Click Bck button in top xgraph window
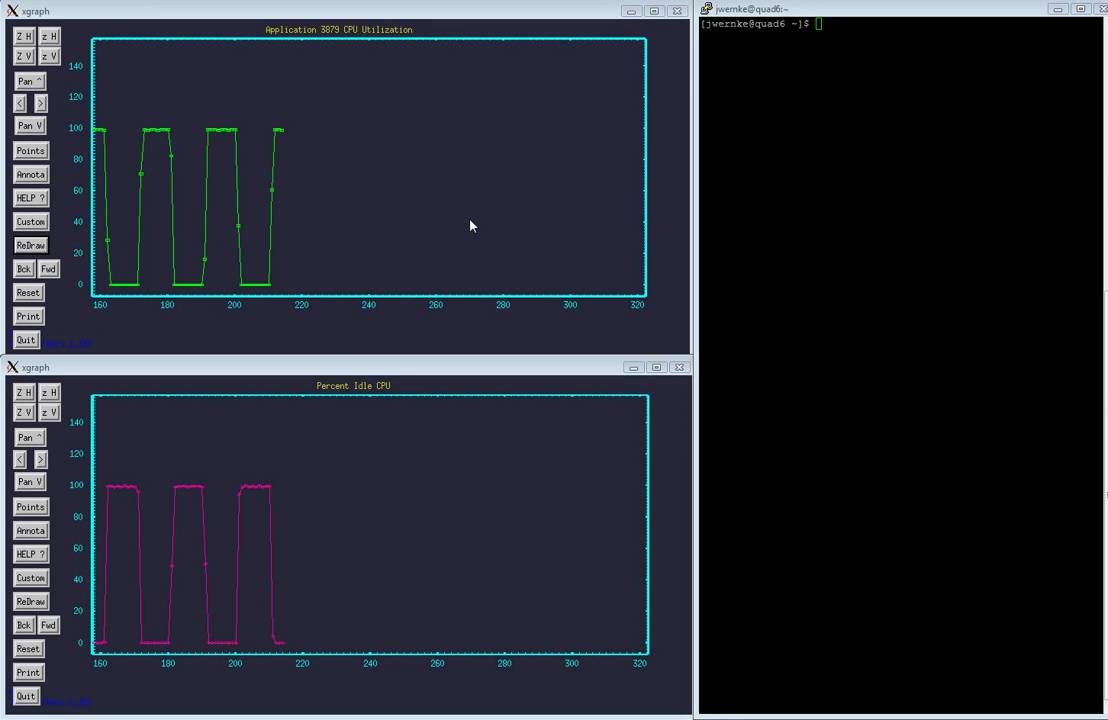 (x=24, y=269)
